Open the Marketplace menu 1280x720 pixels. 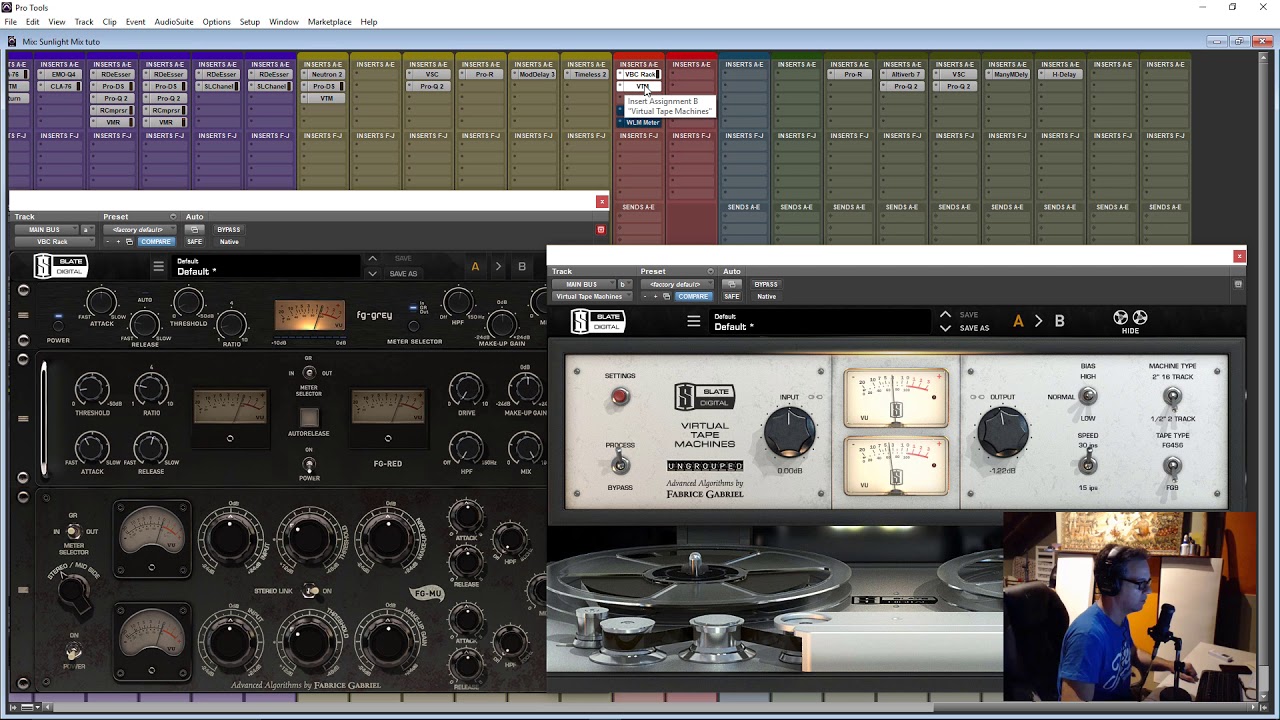click(329, 22)
